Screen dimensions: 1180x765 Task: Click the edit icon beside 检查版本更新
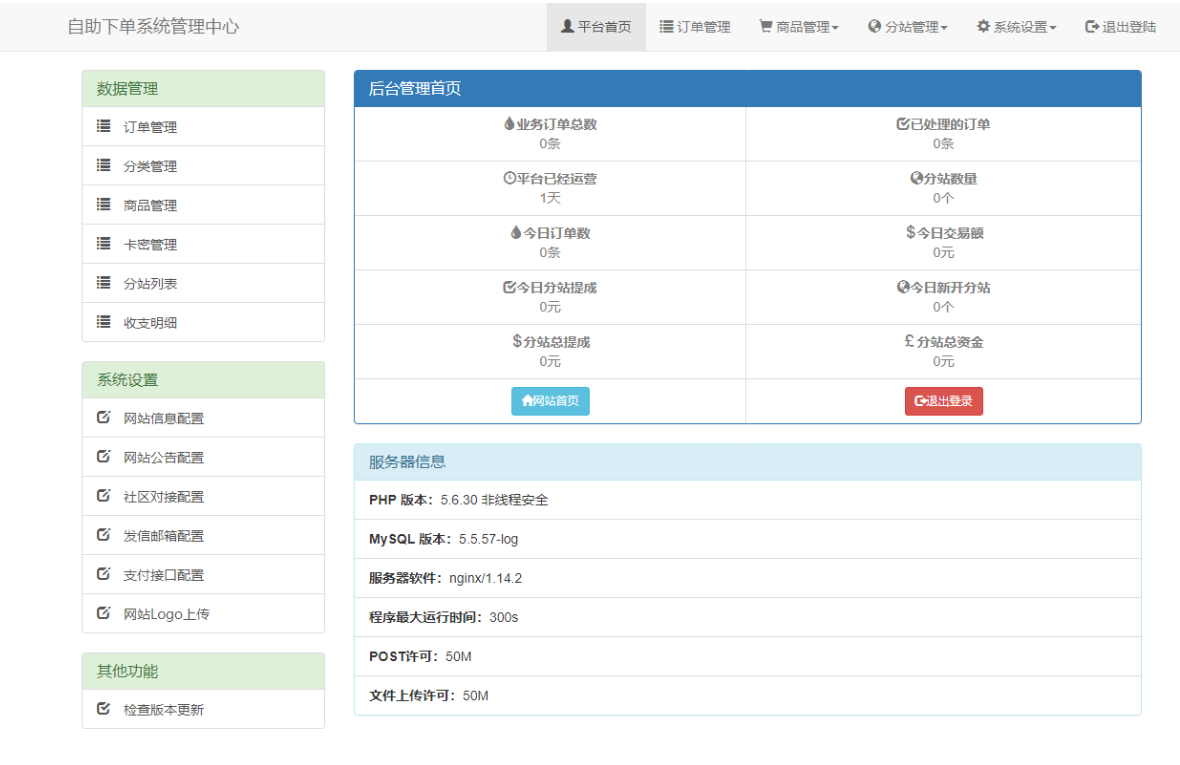point(102,708)
